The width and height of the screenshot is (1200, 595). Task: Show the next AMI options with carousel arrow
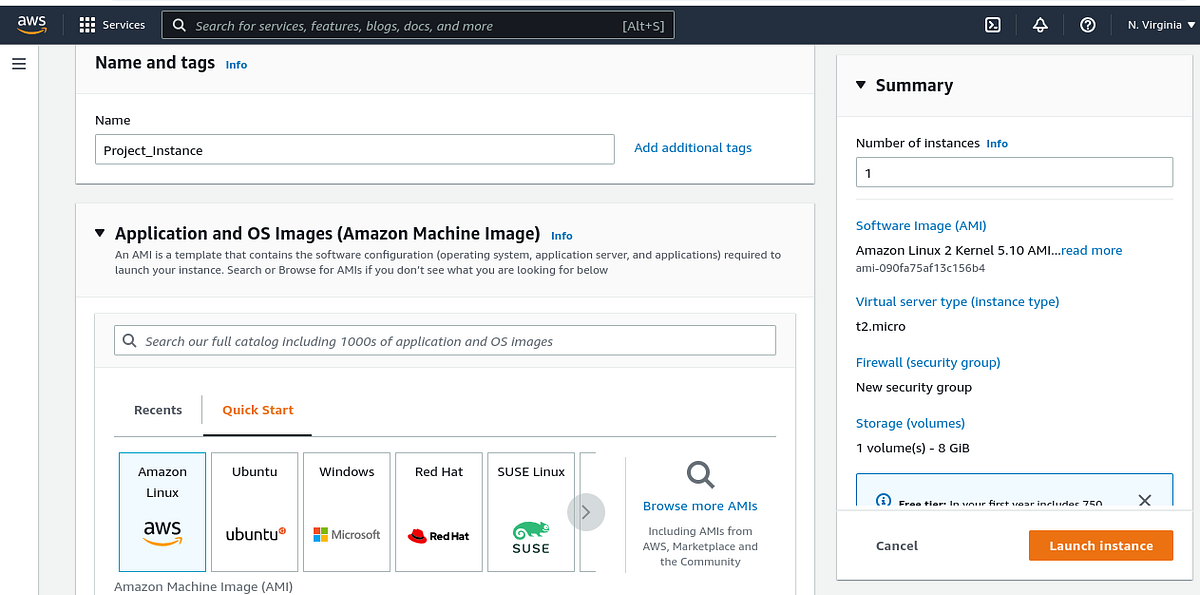coord(586,511)
